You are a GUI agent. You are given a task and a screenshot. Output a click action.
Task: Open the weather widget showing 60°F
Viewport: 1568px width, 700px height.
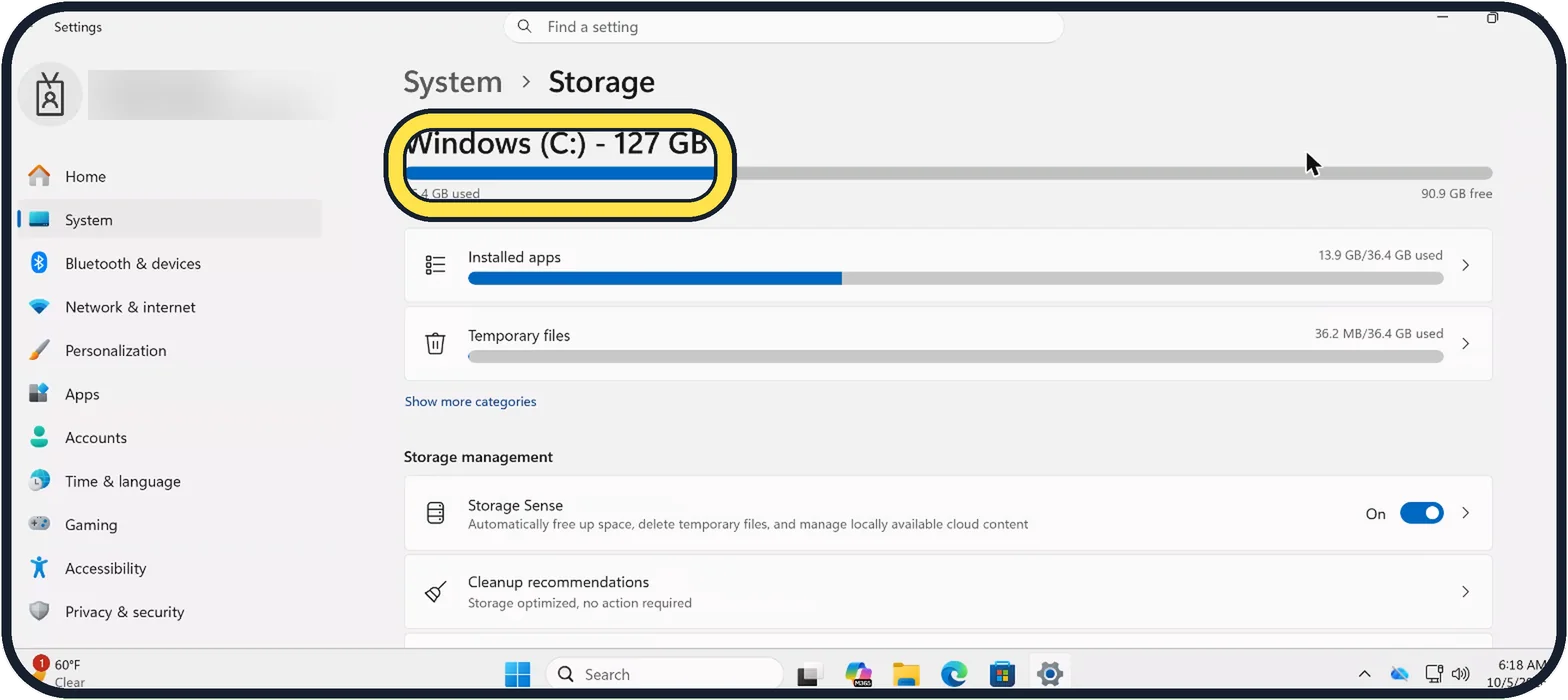[58, 673]
